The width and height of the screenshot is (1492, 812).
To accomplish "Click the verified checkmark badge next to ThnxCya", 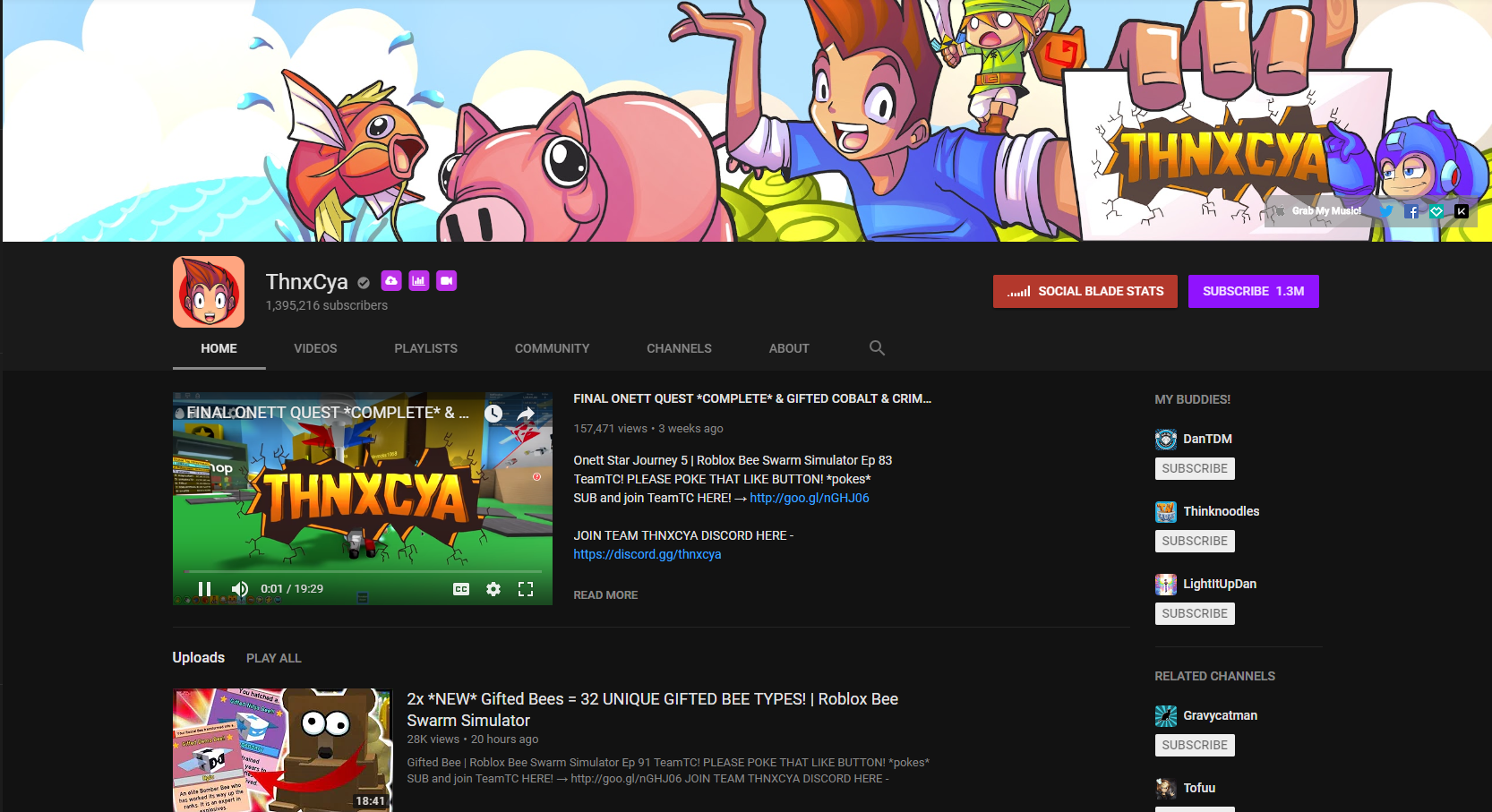I will pos(364,283).
